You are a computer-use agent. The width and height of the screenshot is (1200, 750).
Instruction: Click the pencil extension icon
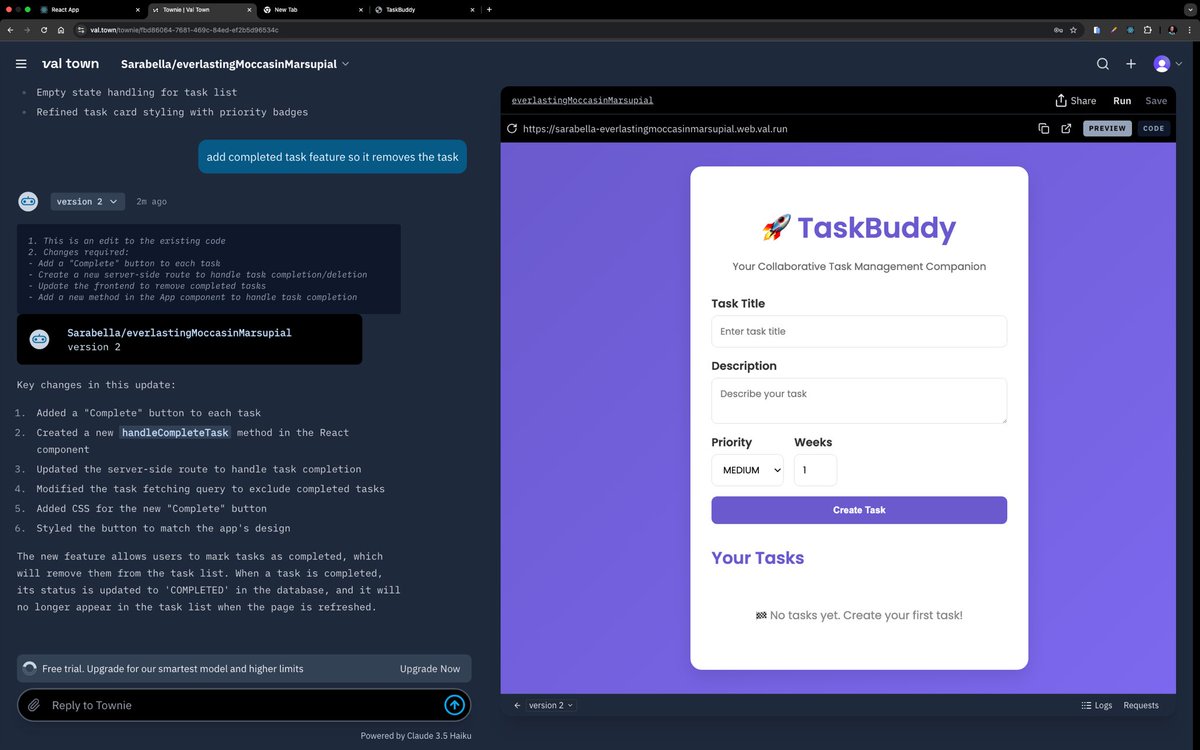pos(1114,30)
